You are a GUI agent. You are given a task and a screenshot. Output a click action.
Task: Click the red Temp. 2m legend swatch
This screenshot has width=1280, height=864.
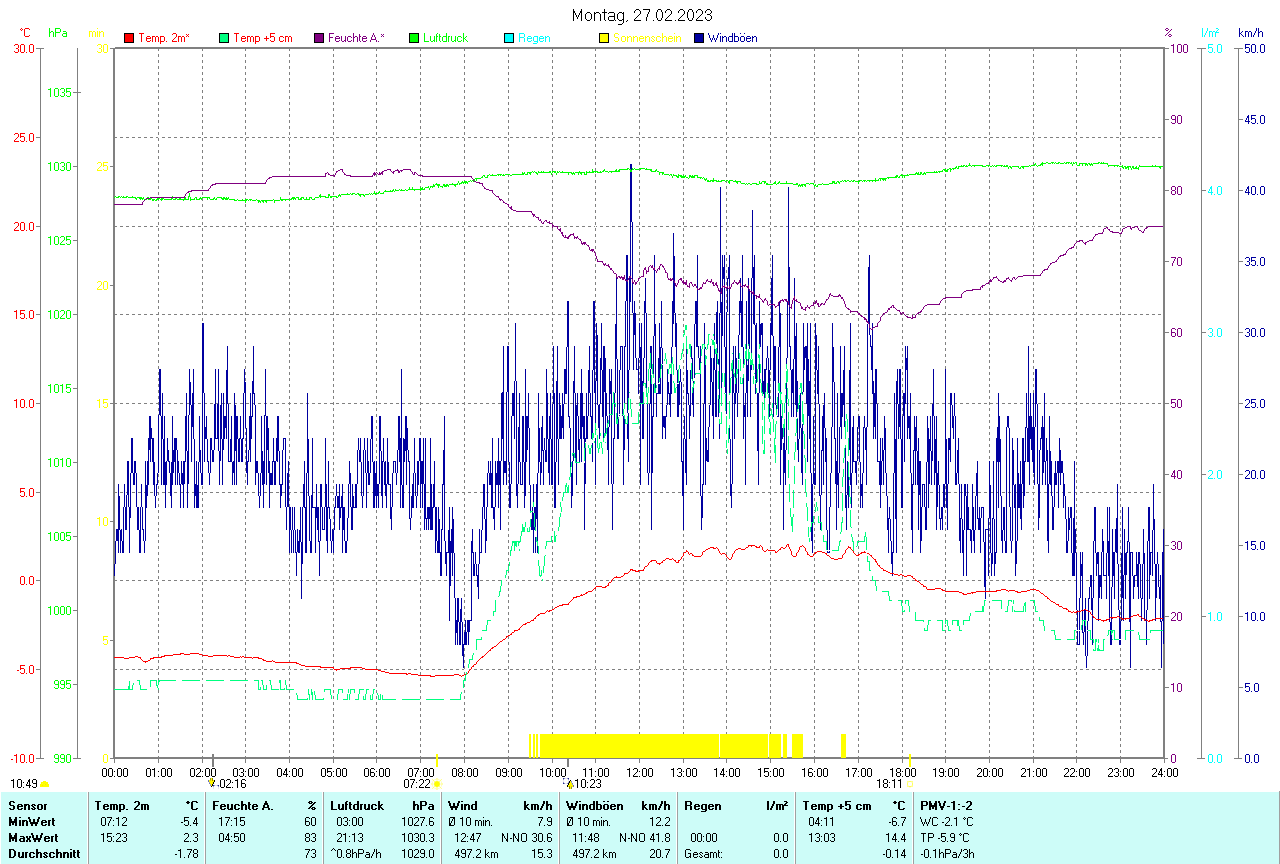click(x=129, y=38)
